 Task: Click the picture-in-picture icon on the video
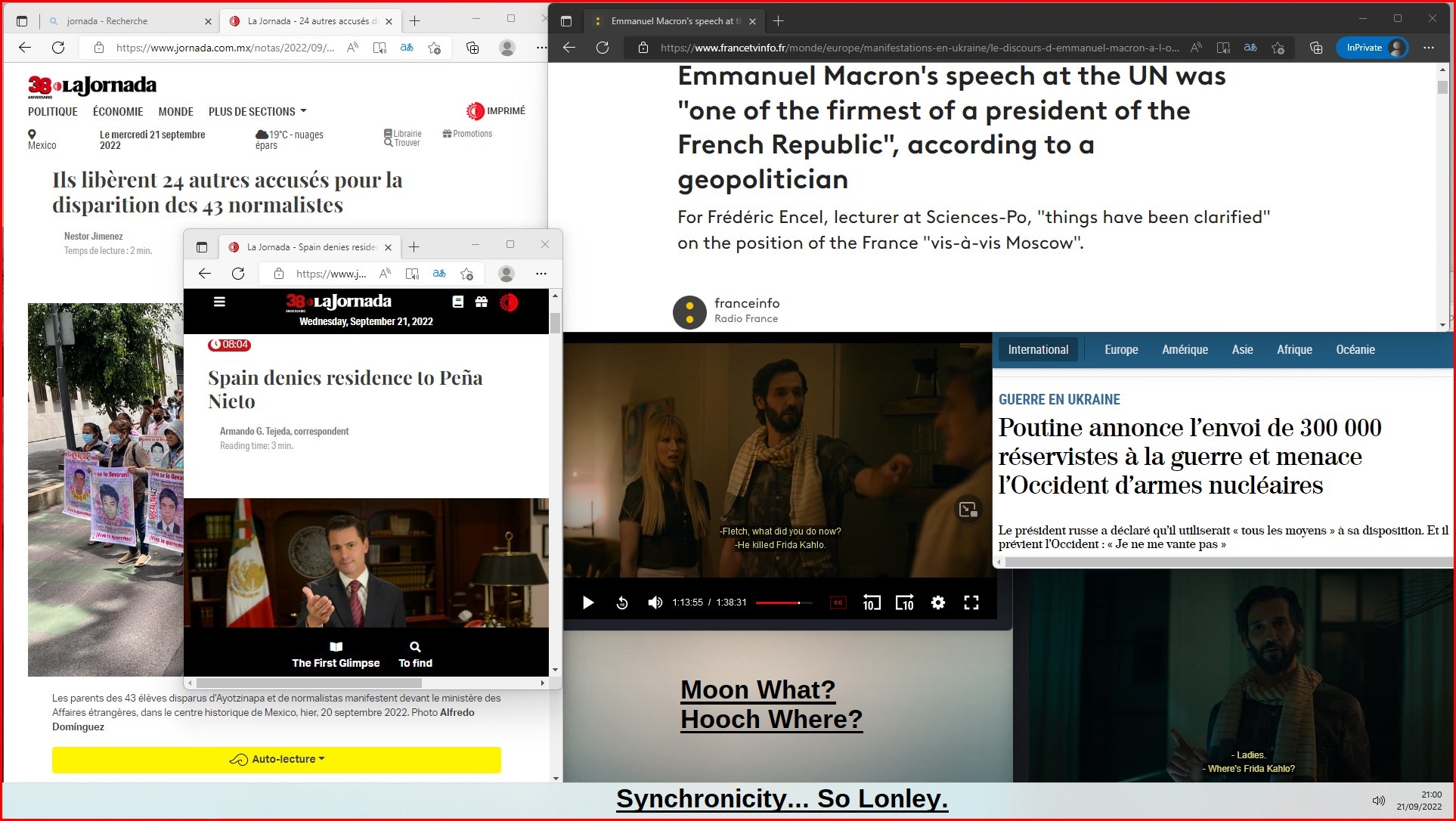pyautogui.click(x=968, y=510)
